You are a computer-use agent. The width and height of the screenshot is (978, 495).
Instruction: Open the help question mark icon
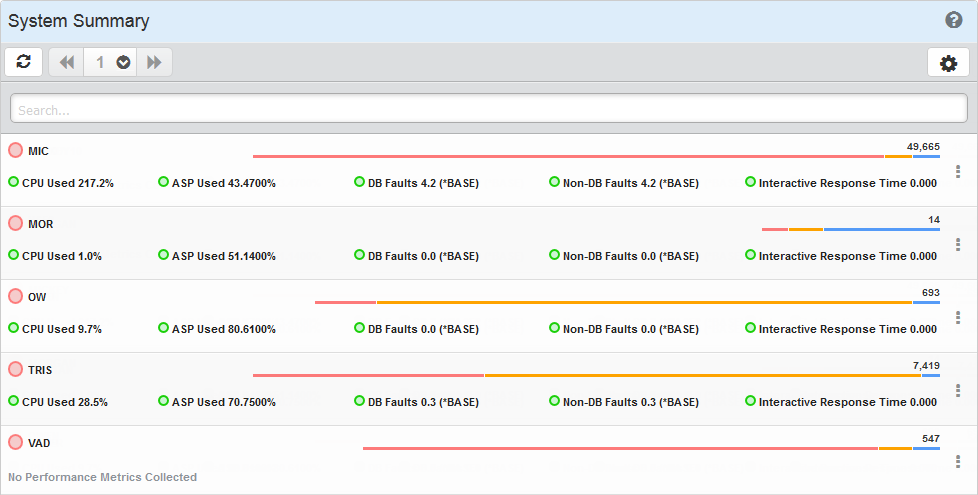[x=953, y=21]
